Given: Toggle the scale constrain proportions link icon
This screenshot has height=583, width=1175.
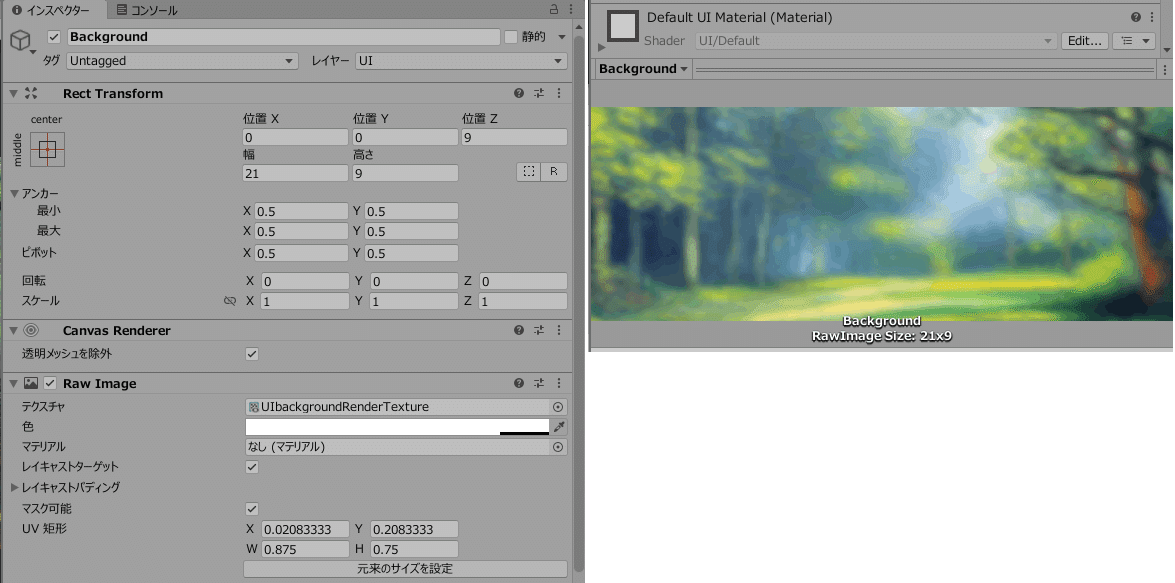Looking at the screenshot, I should [x=230, y=300].
